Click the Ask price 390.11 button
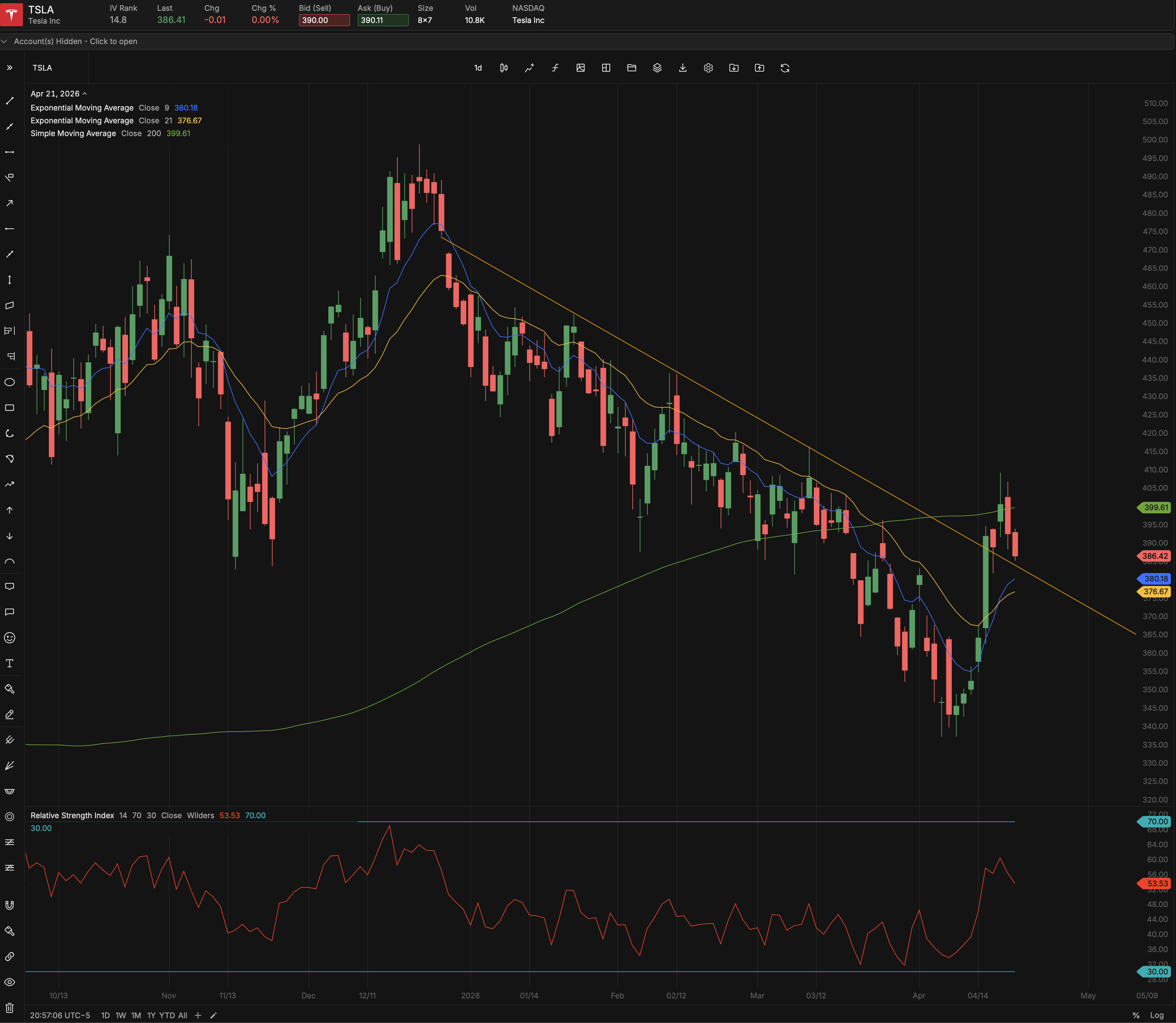Screen dimensions: 1176x1023 coord(382,20)
